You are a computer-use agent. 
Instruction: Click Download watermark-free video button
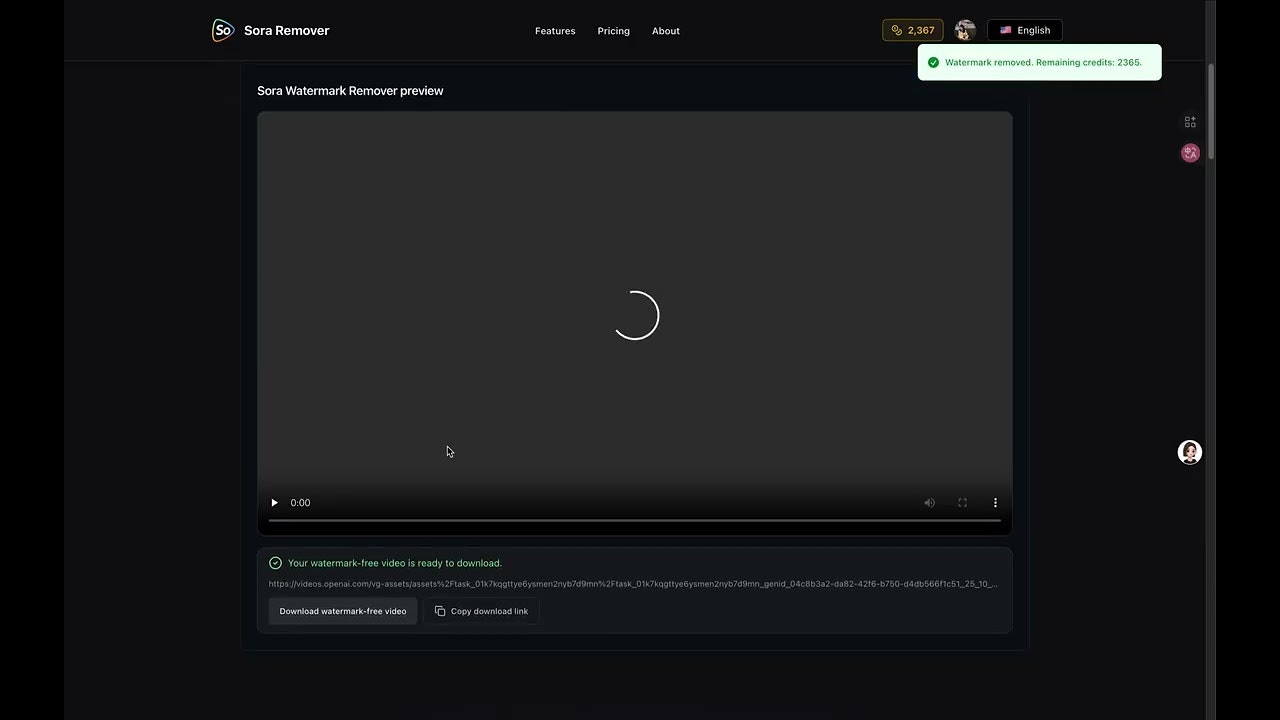coord(343,611)
